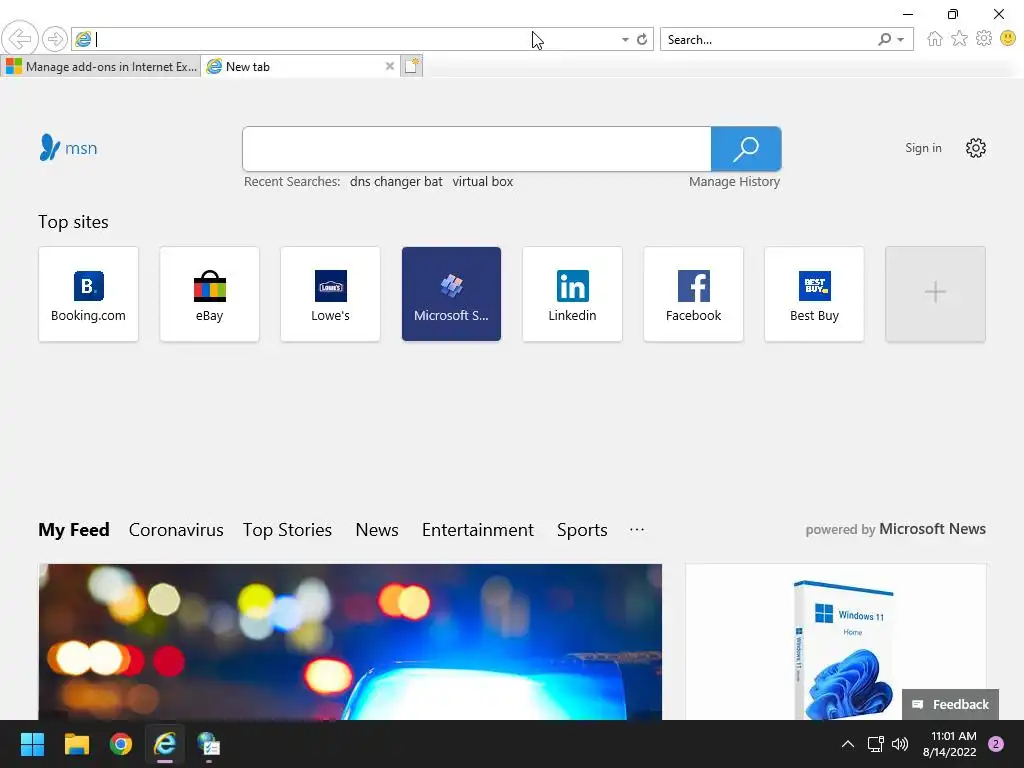Select the My Feed category
Viewport: 1024px width, 768px height.
[x=74, y=530]
